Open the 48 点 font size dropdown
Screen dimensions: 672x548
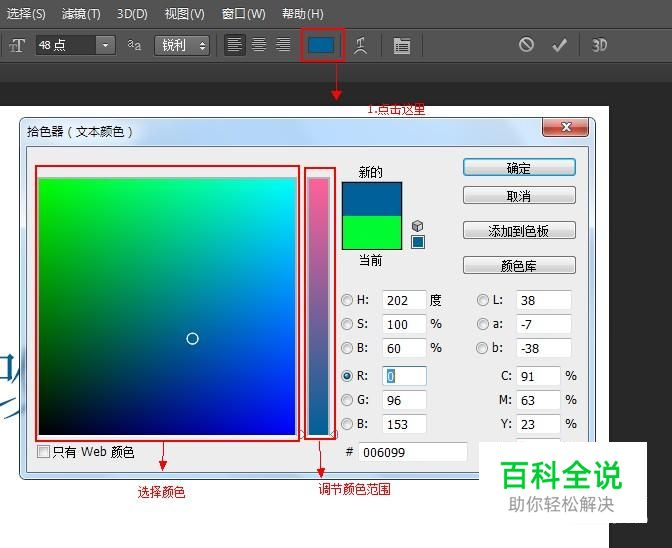(x=105, y=45)
